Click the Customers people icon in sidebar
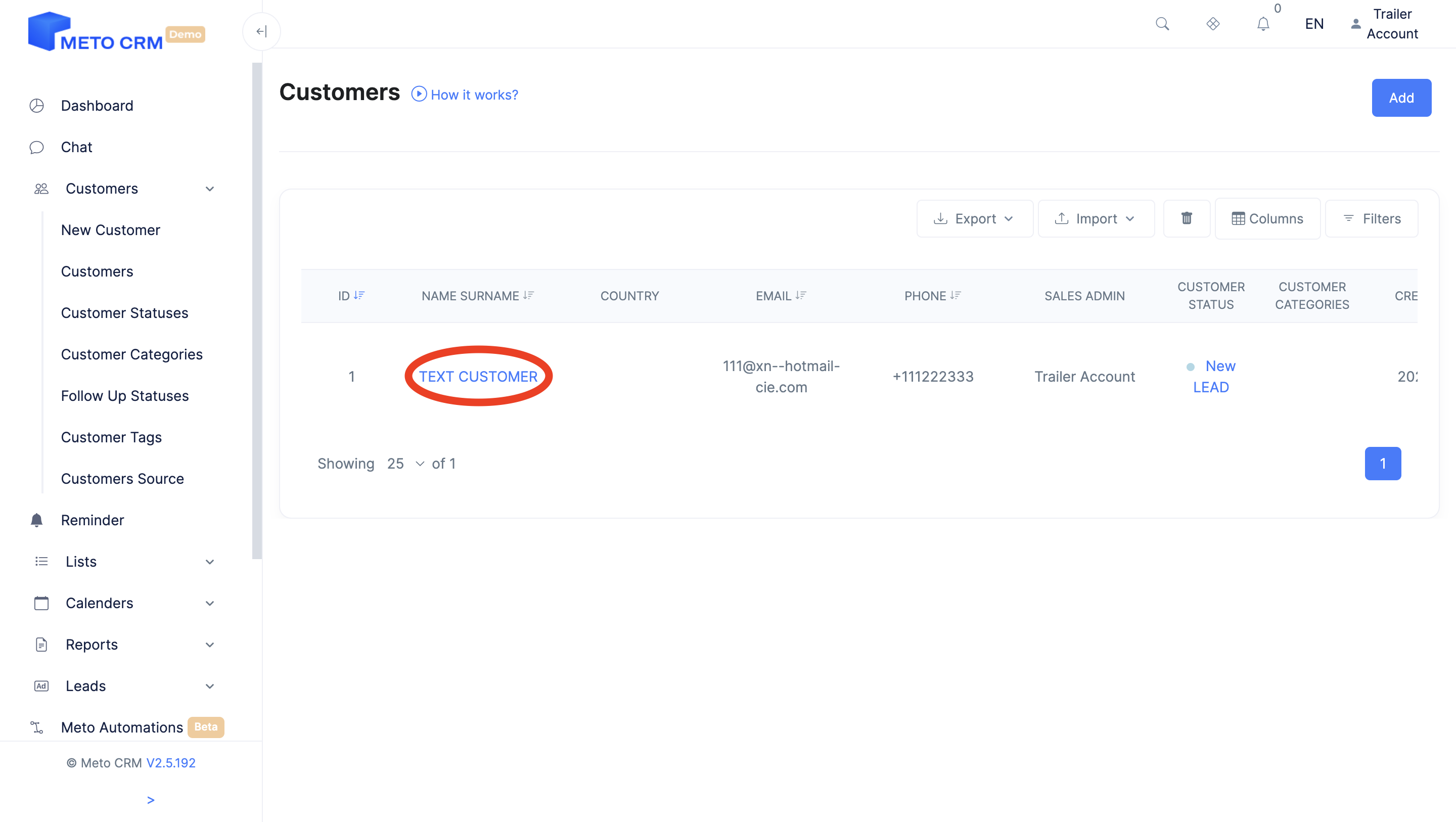Viewport: 1456px width, 822px height. coord(41,188)
